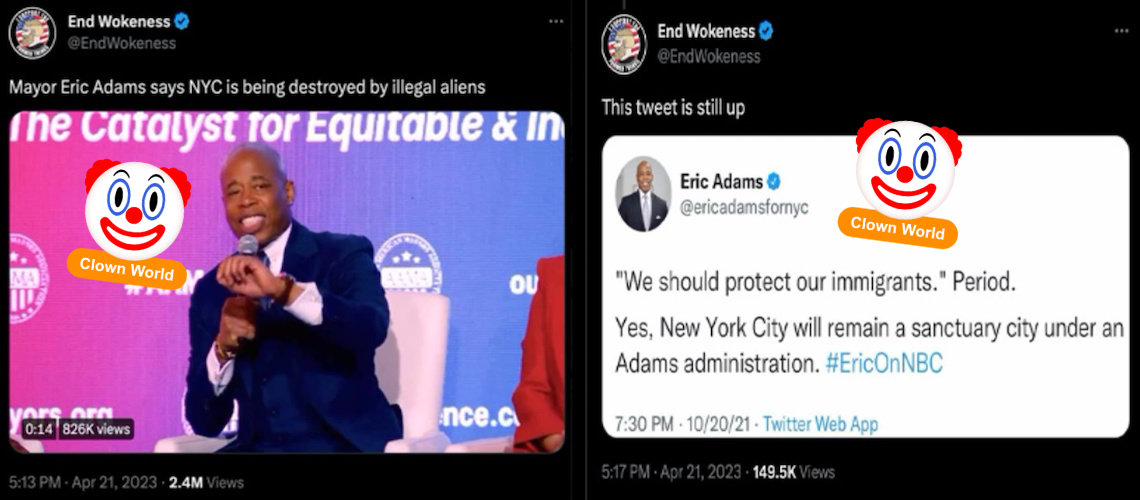Click the verified badge next to Eric Adams

pyautogui.click(x=776, y=179)
